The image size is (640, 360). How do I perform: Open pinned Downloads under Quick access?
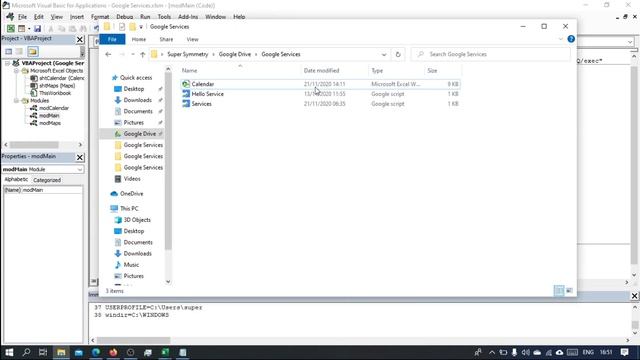click(x=138, y=100)
